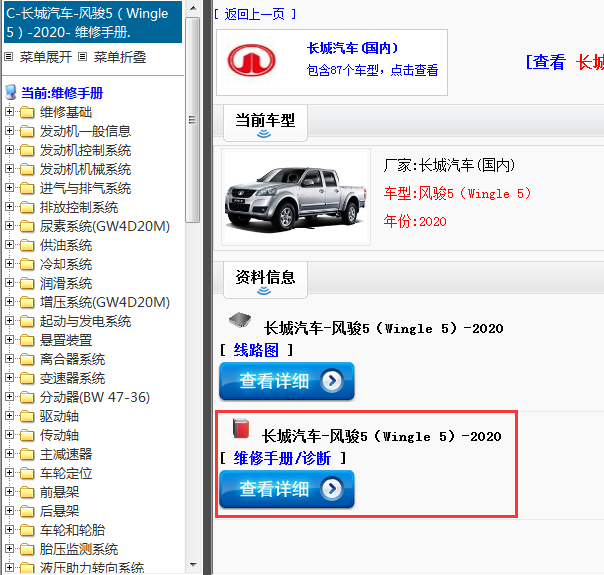Click the 年份:2020 text

pyautogui.click(x=415, y=221)
